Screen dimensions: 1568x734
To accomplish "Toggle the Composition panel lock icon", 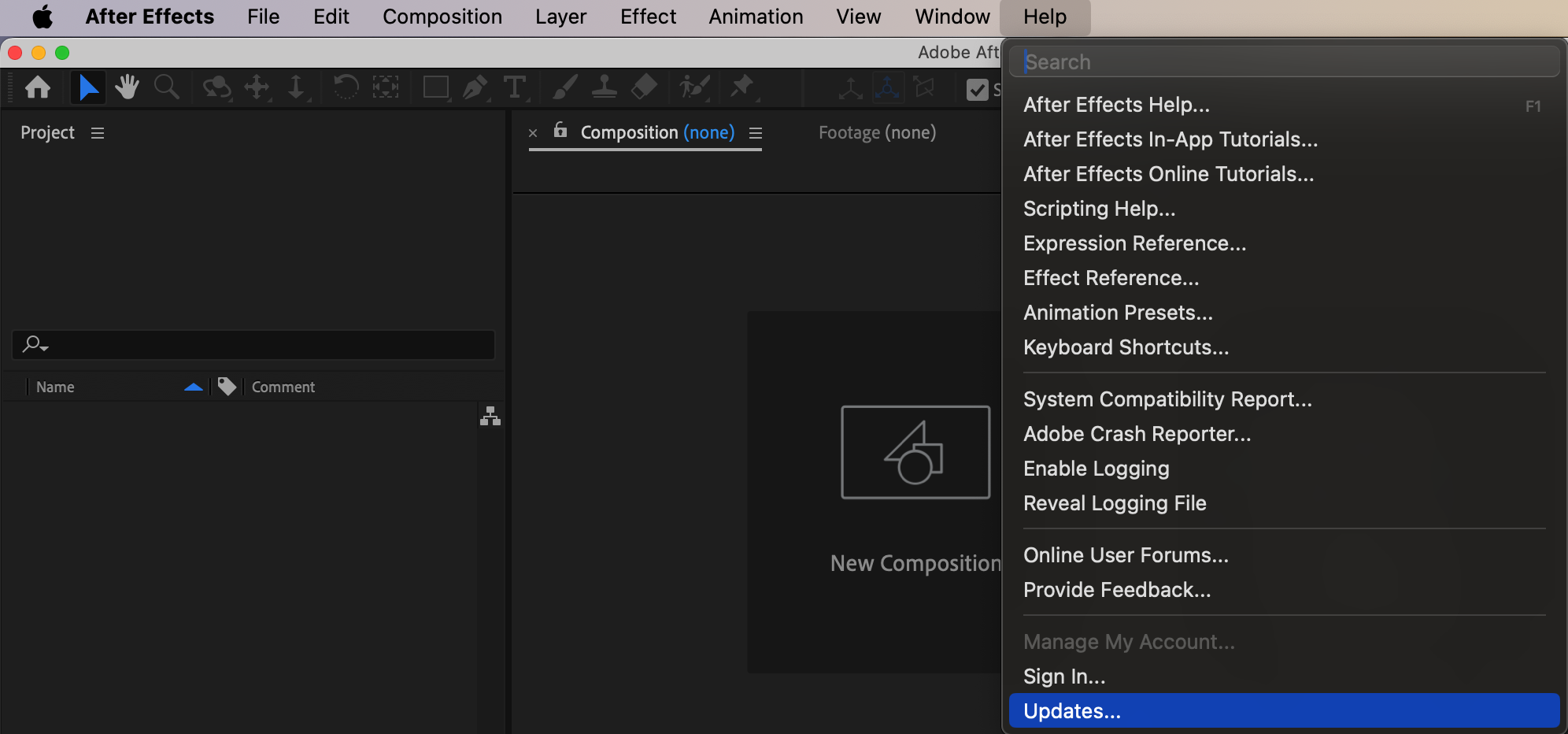I will 560,131.
